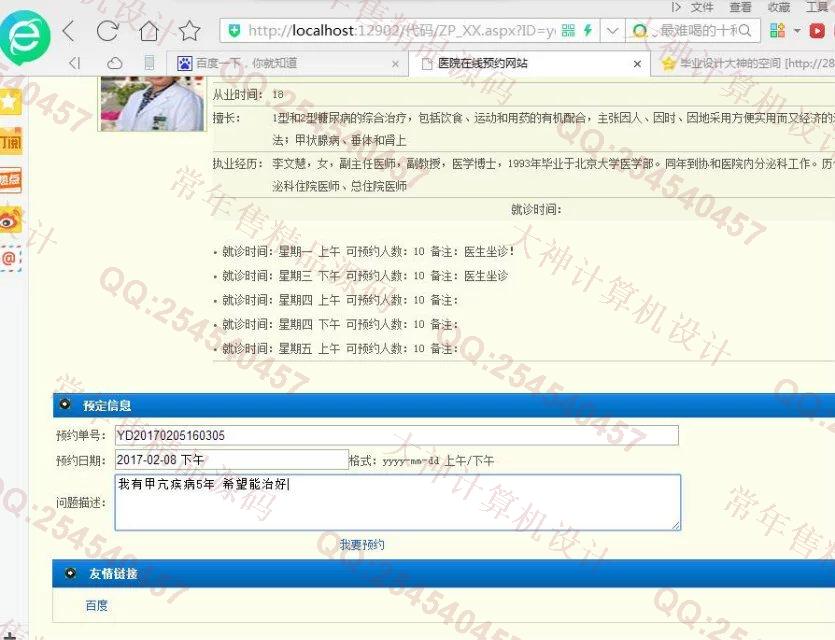Click the 我要预约 link
835x640 pixels.
[362, 544]
